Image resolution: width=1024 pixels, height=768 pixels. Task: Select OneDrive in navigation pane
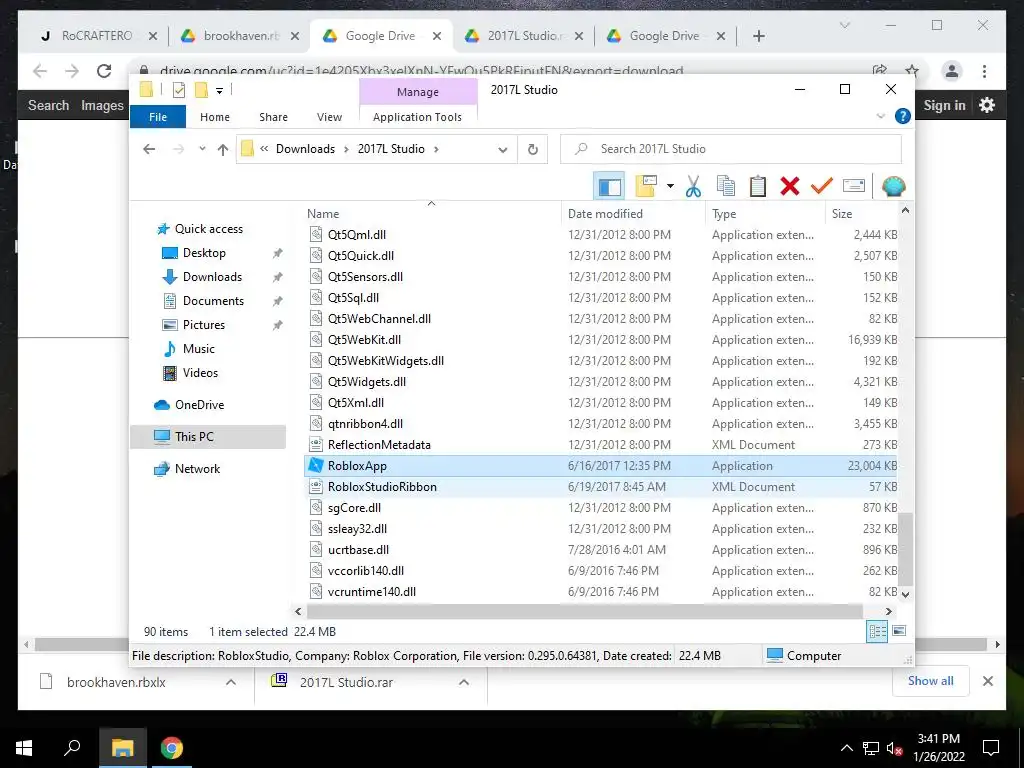(199, 405)
